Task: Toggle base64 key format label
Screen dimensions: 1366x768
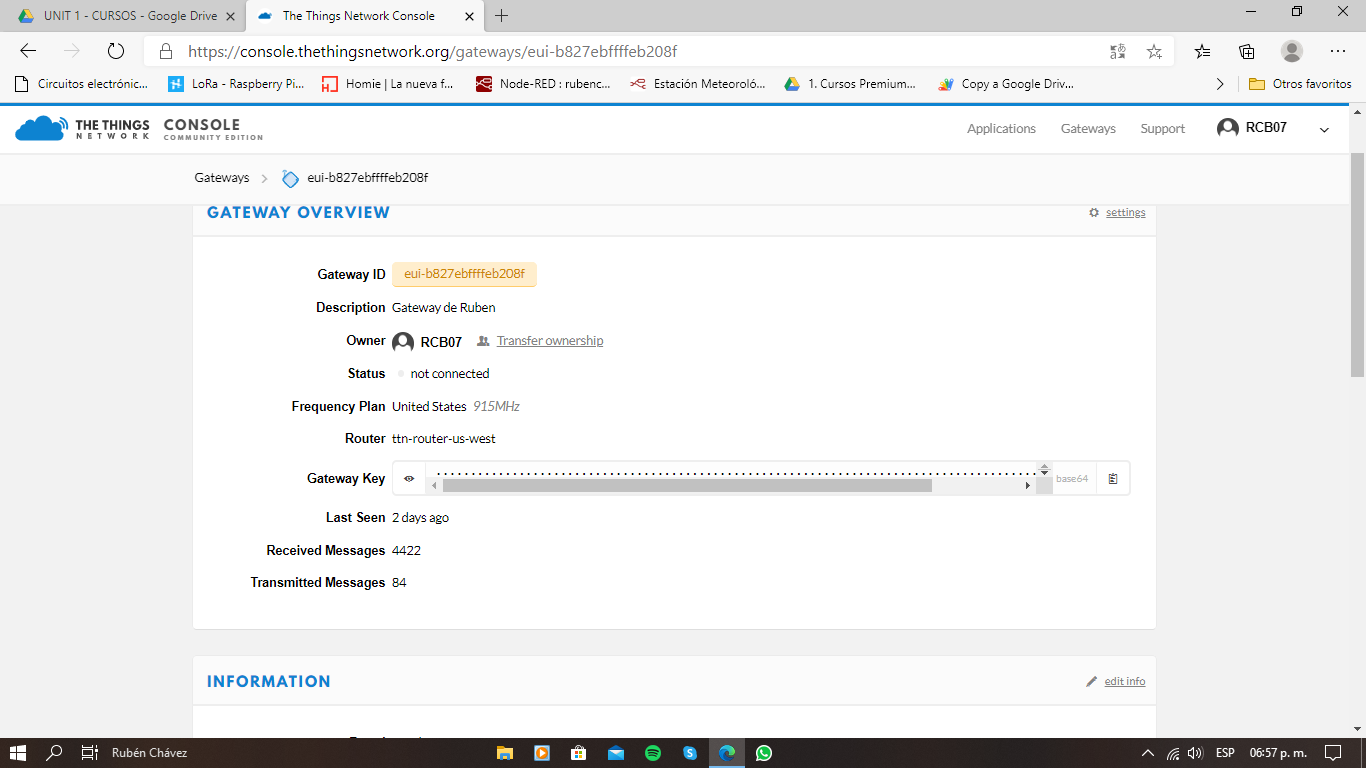Action: [1072, 479]
